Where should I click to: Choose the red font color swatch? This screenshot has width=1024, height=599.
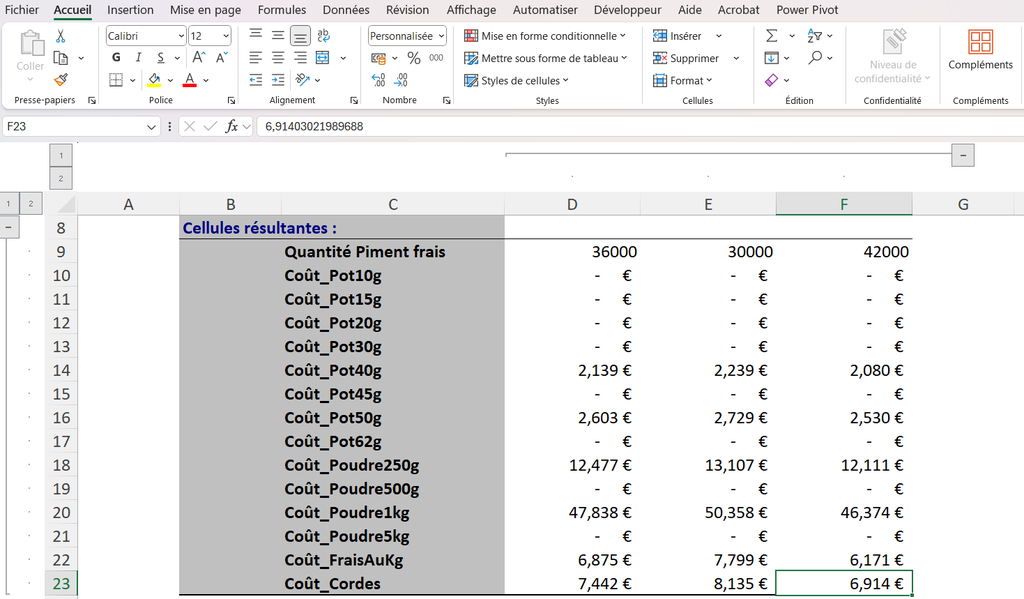click(x=188, y=84)
